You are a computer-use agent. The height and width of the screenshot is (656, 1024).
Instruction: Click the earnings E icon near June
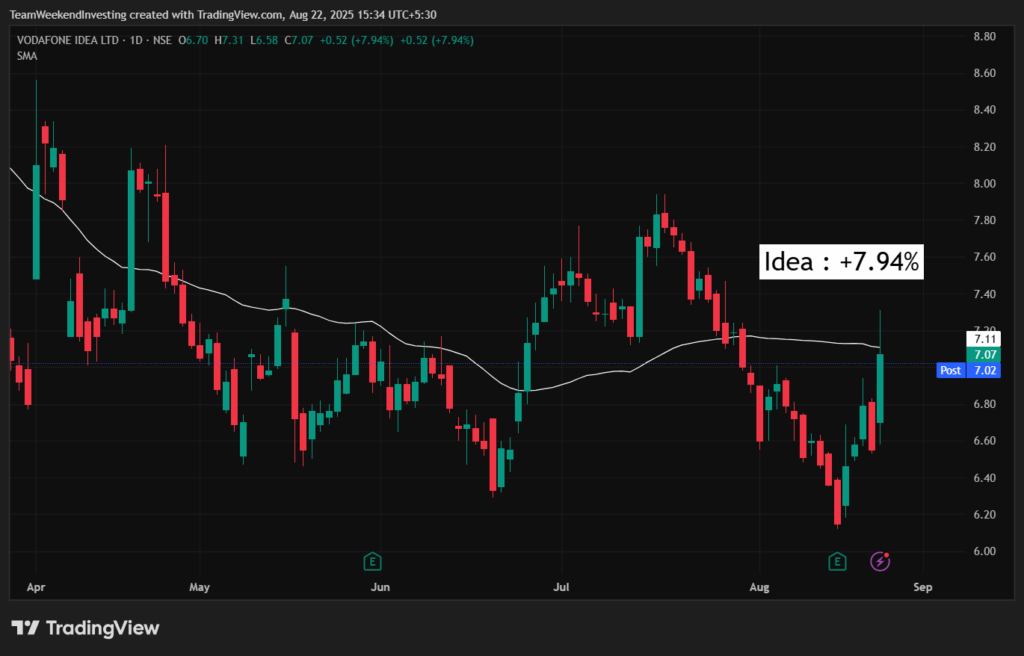click(372, 561)
